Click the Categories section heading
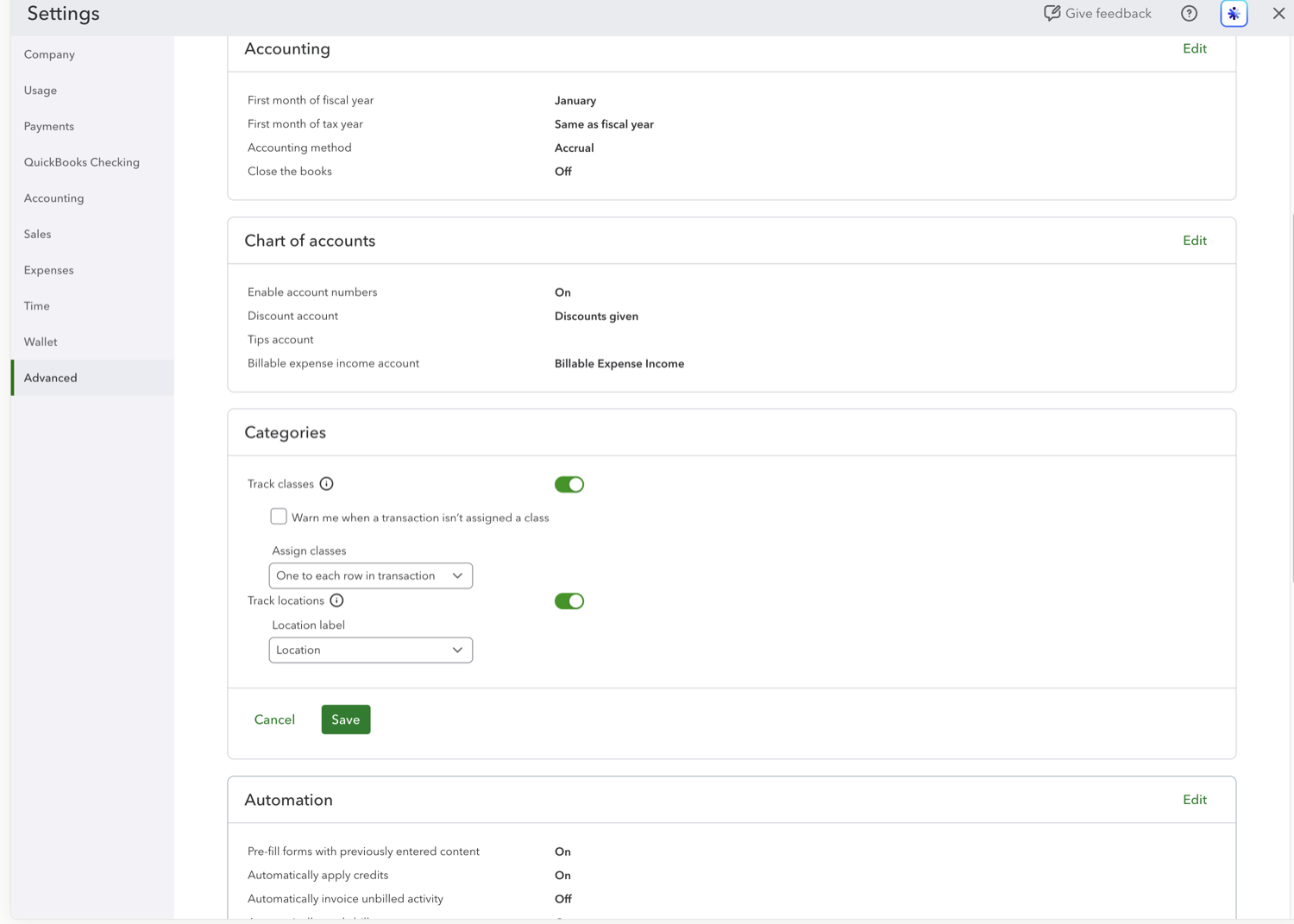The height and width of the screenshot is (924, 1294). [x=285, y=432]
